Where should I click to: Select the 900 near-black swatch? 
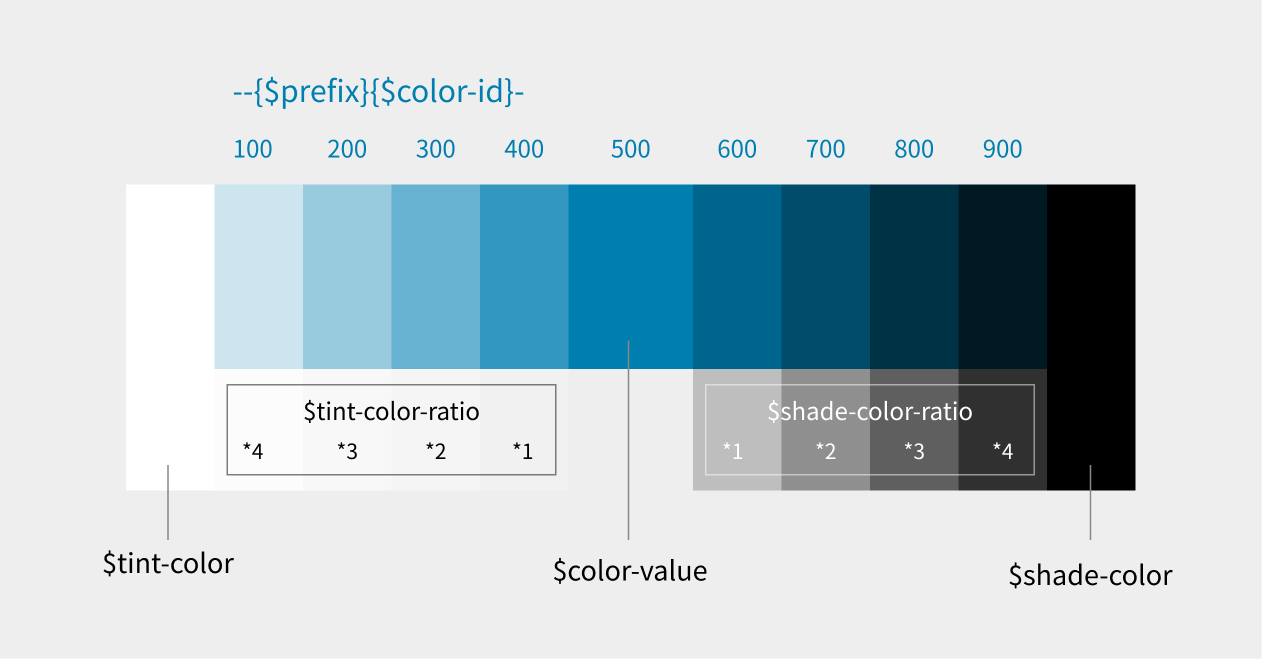pyautogui.click(x=1002, y=276)
